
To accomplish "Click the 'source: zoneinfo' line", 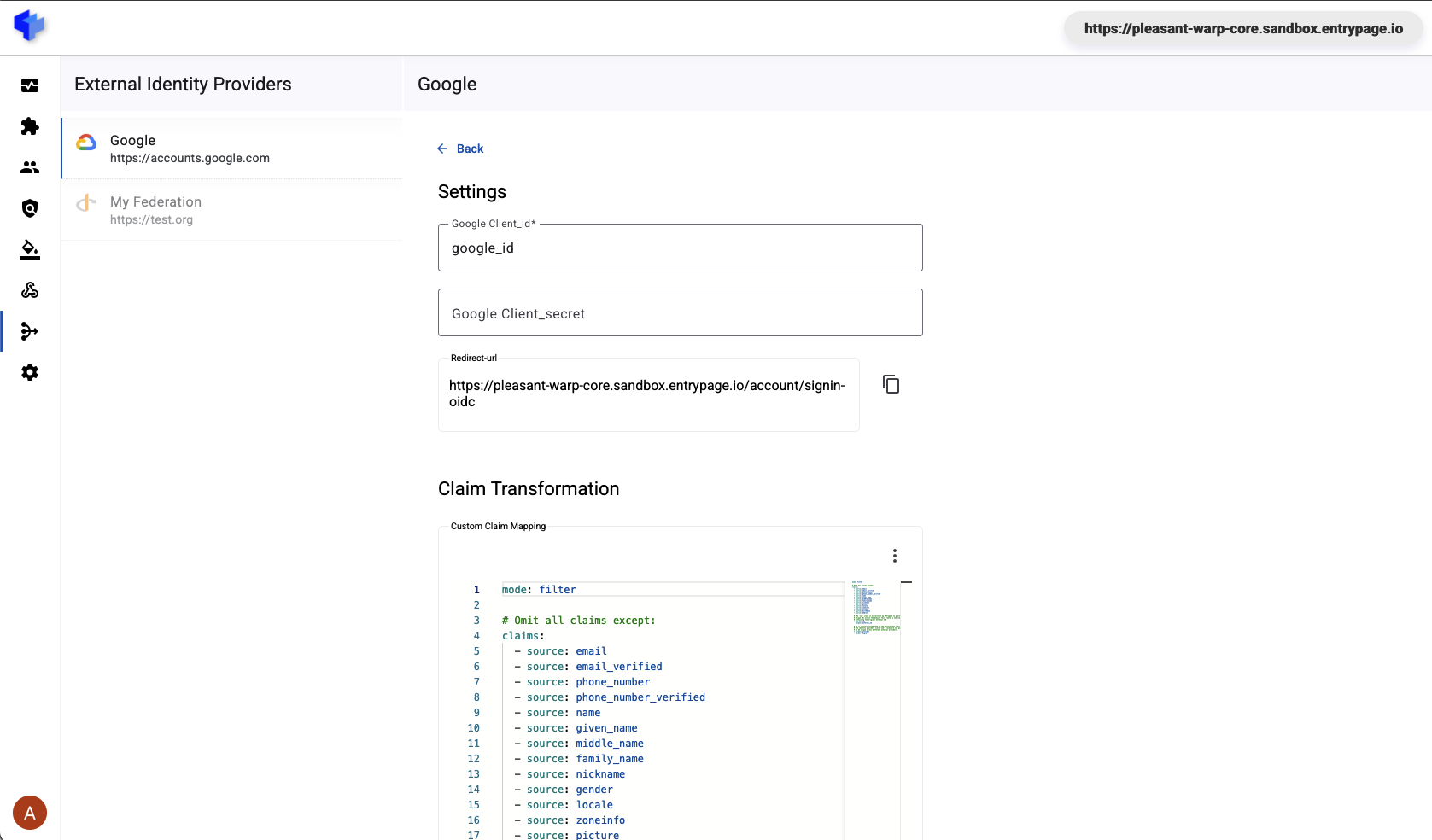I will (x=570, y=820).
